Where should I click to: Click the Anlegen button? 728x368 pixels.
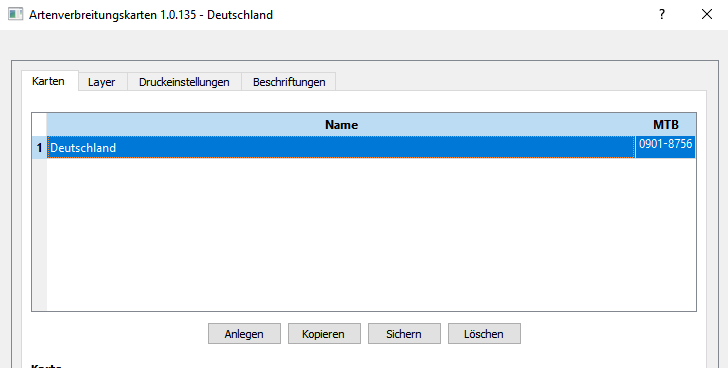pyautogui.click(x=244, y=334)
